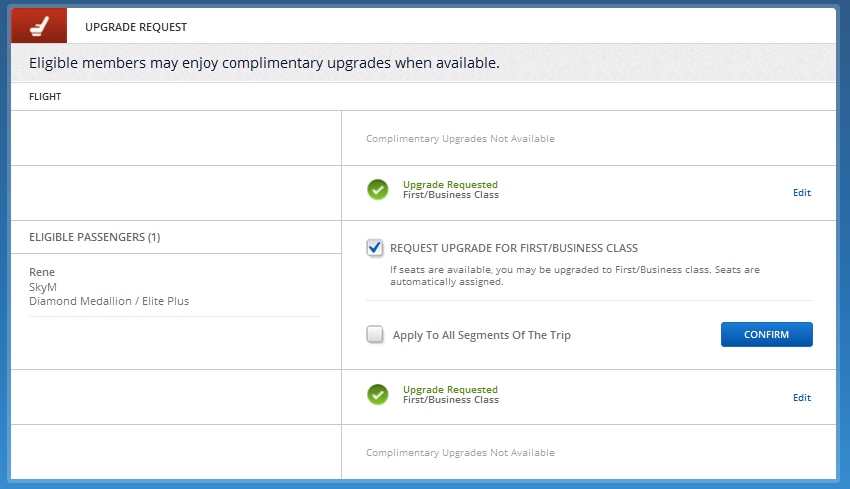This screenshot has height=489, width=850.
Task: Click green checkmark icon below the Confirm button
Action: 377,395
